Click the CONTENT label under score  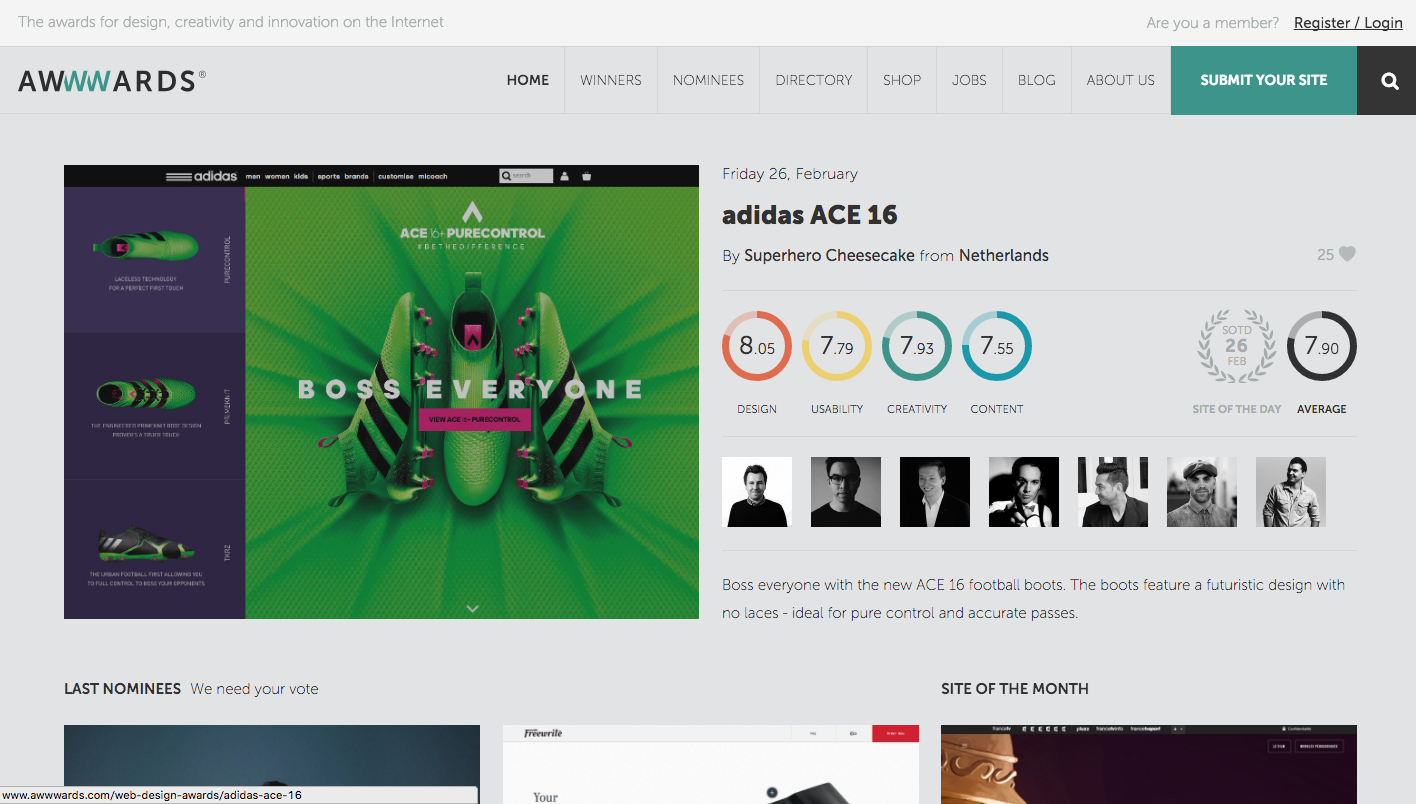click(997, 409)
